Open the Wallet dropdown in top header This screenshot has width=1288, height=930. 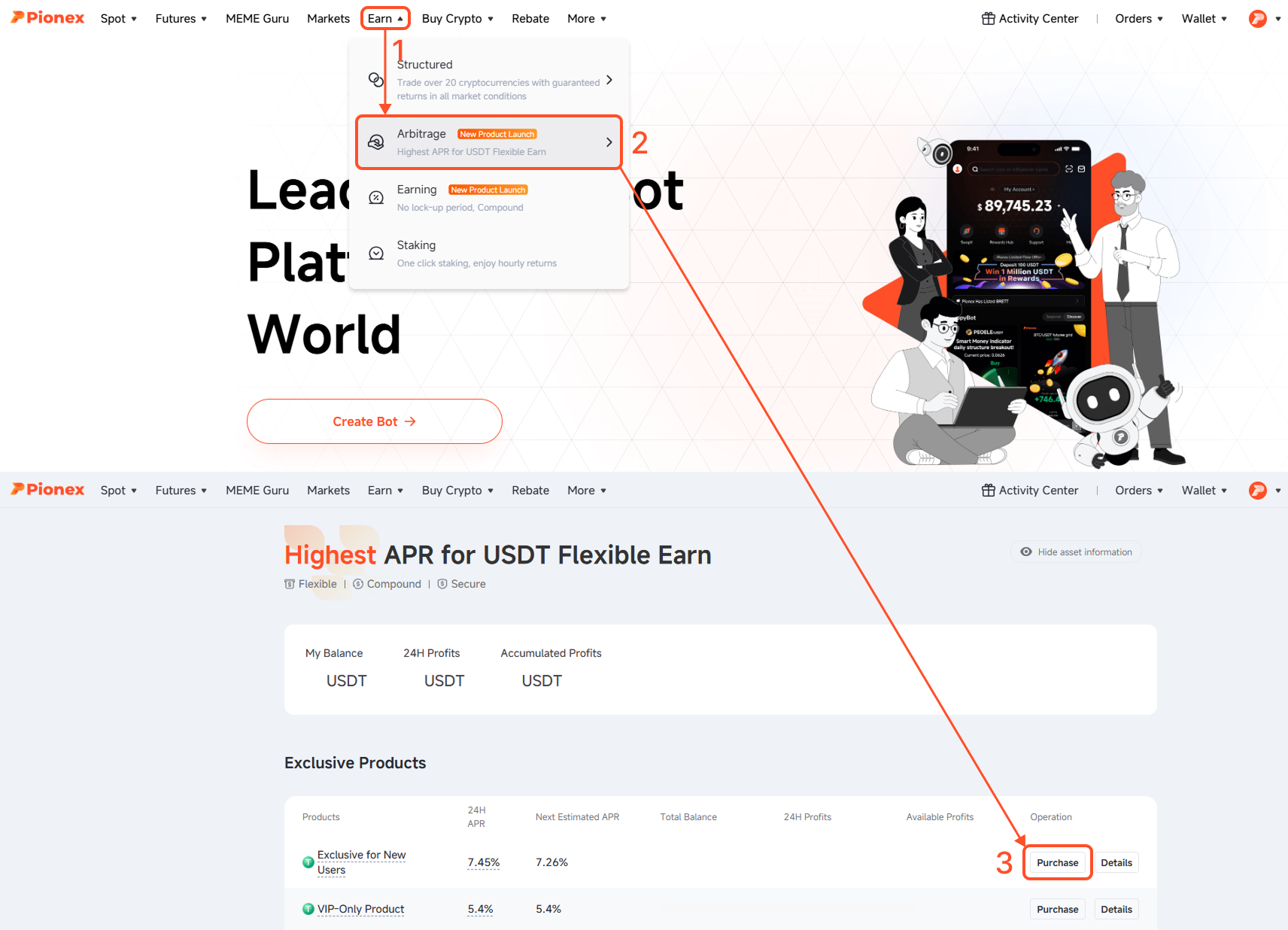(1204, 18)
